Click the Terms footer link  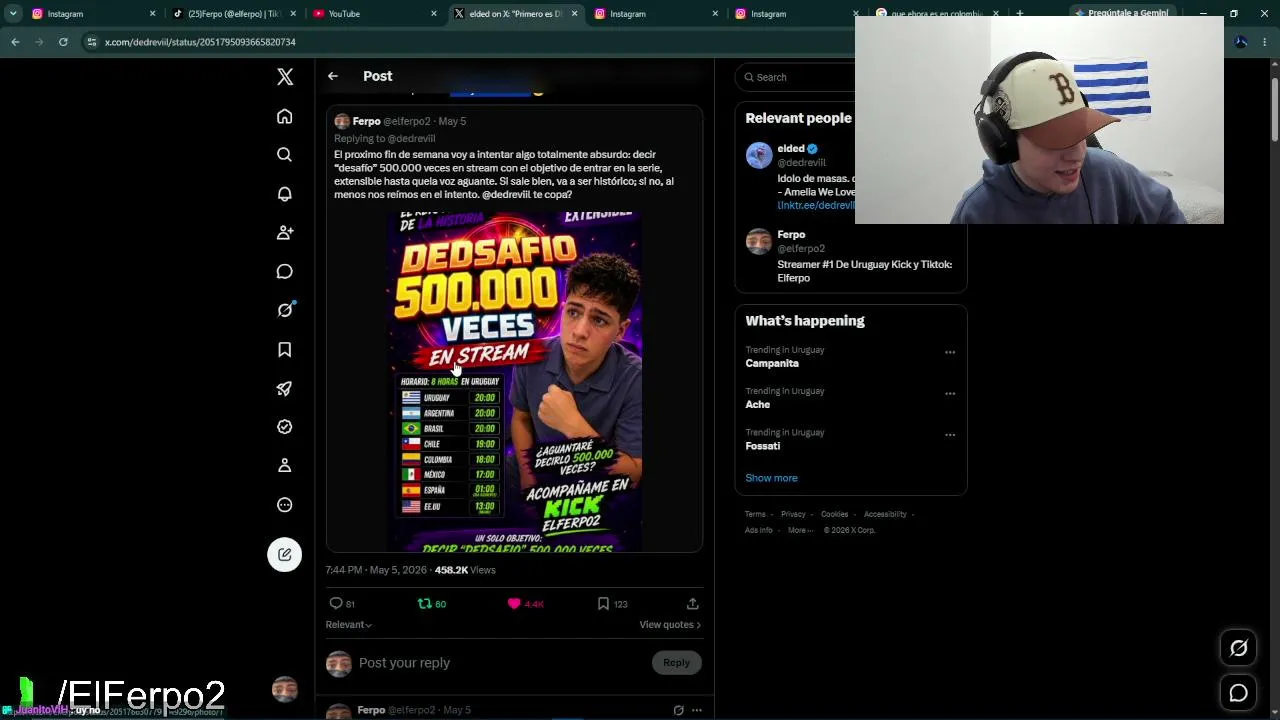pyautogui.click(x=755, y=514)
